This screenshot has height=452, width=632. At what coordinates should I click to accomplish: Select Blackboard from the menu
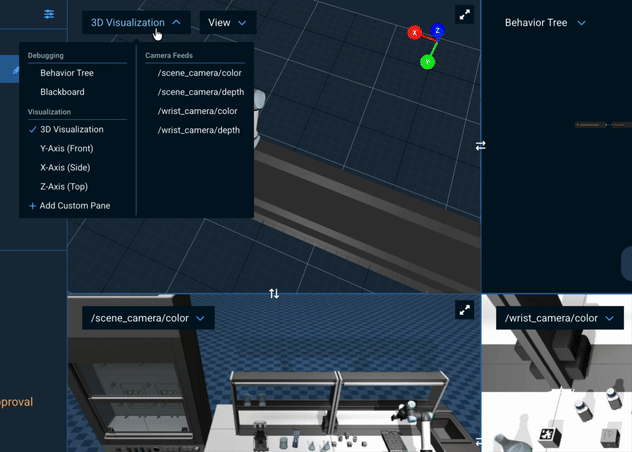(62, 92)
